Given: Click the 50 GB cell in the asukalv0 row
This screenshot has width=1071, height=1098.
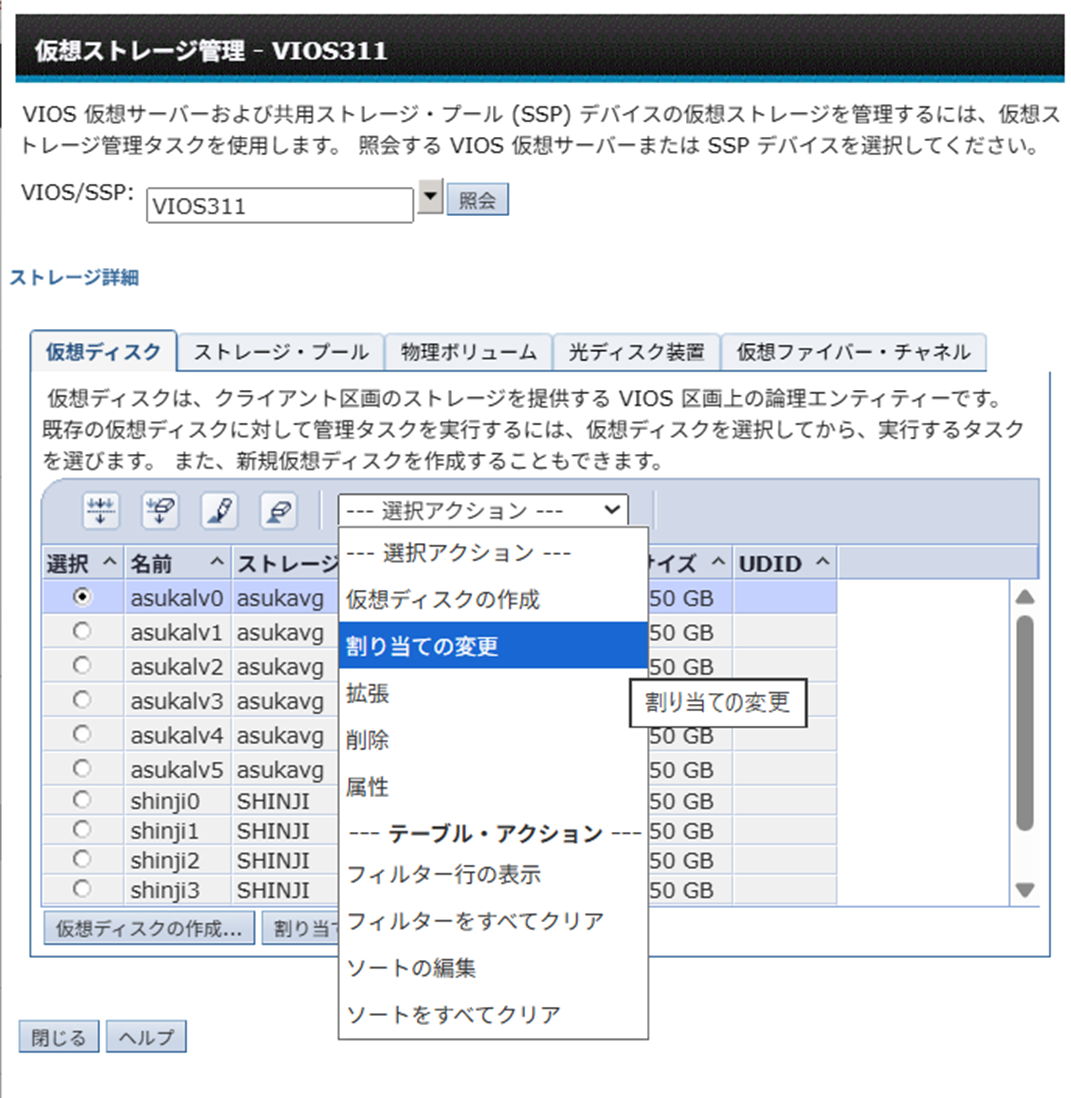Looking at the screenshot, I should (x=690, y=597).
